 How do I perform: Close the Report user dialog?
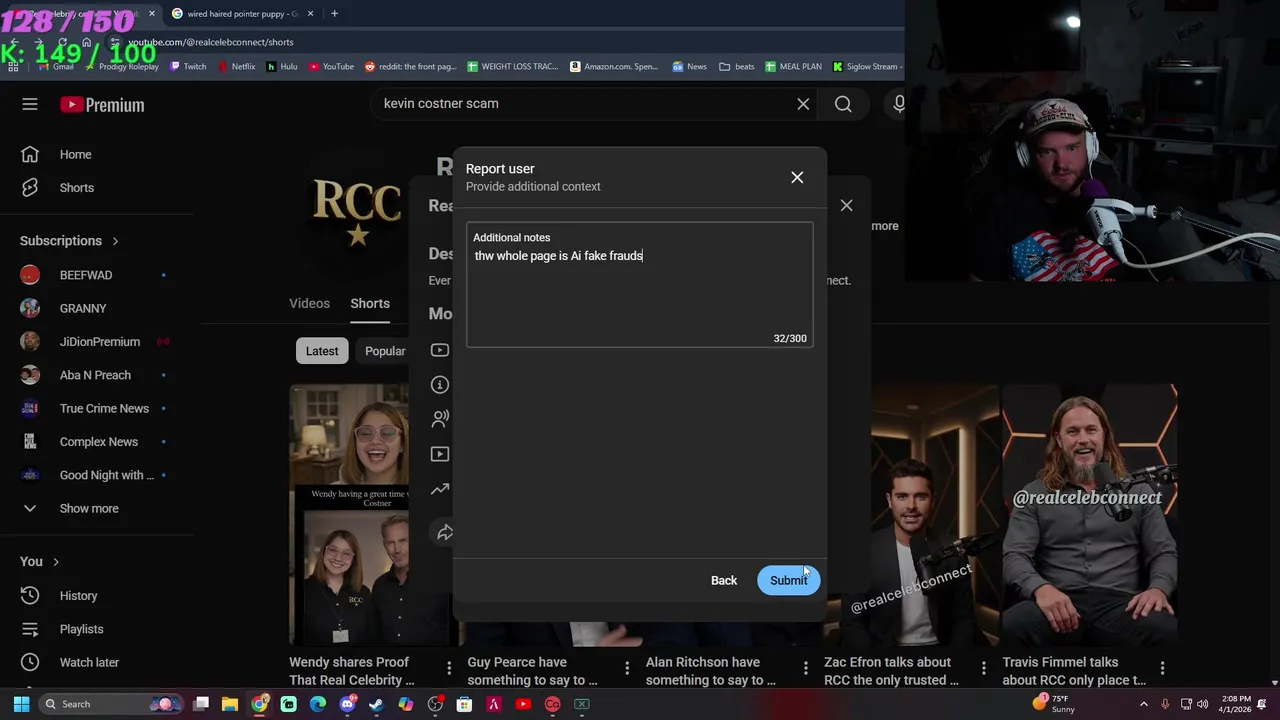(797, 177)
